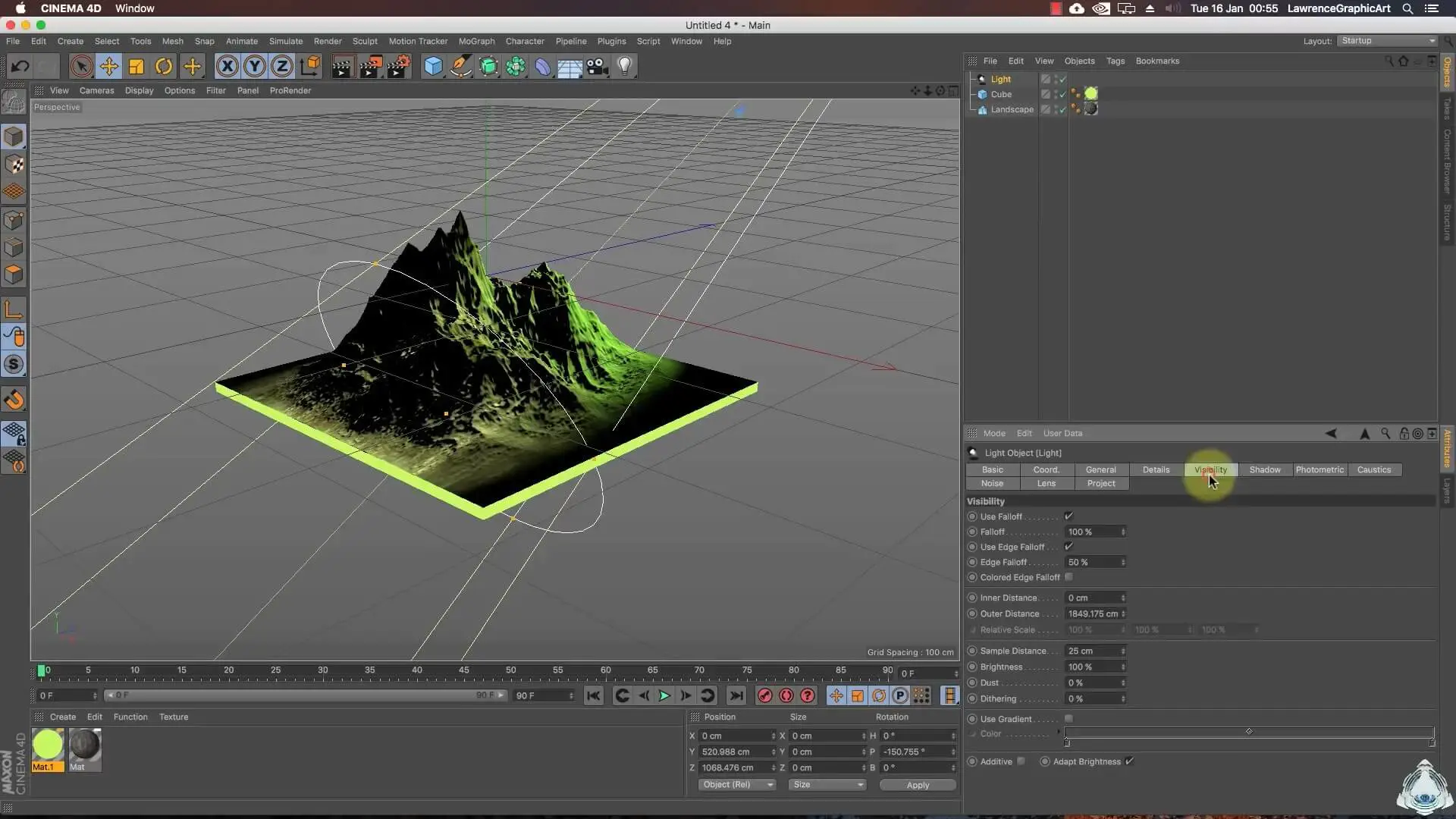1456x819 pixels.
Task: Add a floor environment object
Action: (x=570, y=67)
